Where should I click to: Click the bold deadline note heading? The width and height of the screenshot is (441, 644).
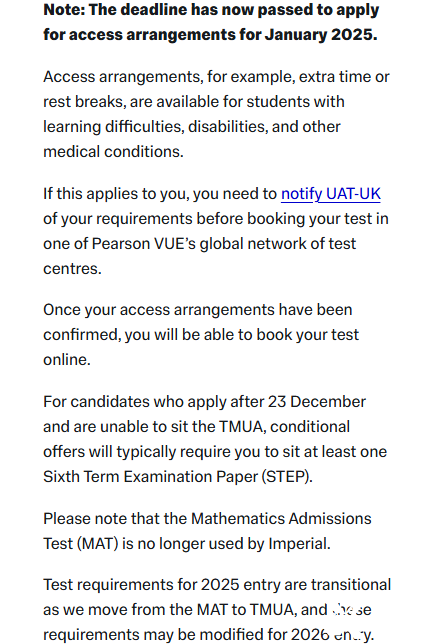tap(211, 22)
